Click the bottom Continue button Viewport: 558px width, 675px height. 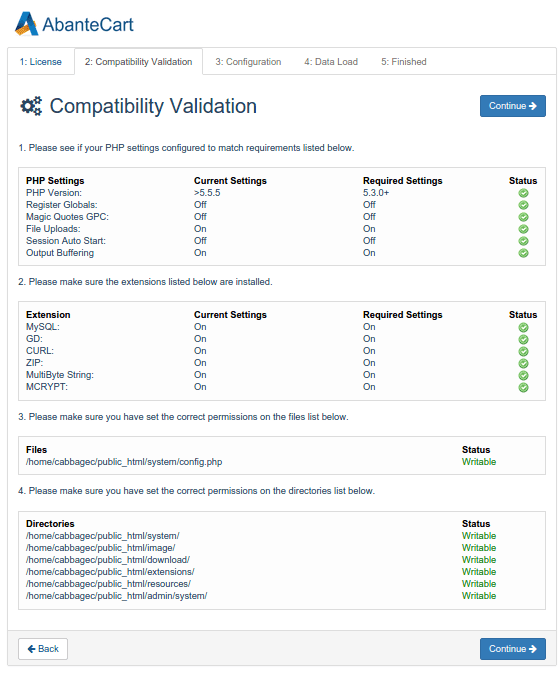click(512, 649)
